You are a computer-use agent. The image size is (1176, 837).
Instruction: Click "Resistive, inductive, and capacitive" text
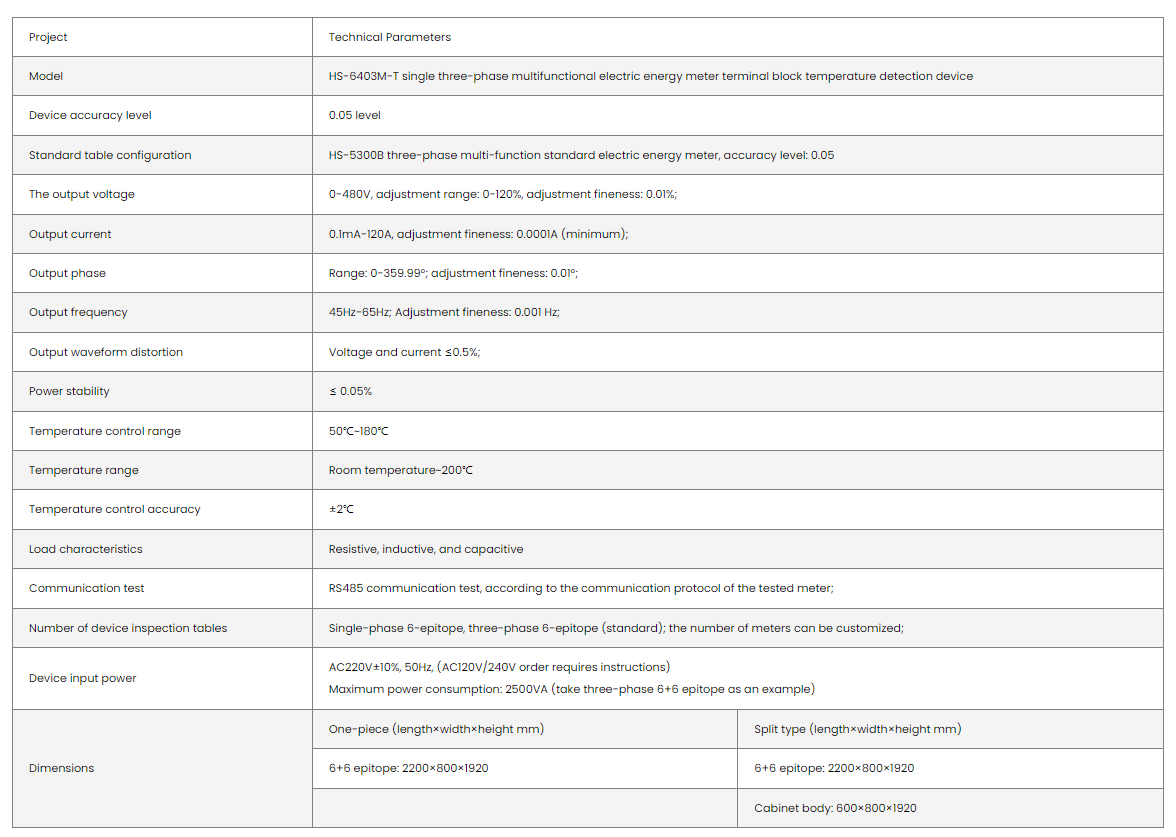tap(426, 549)
